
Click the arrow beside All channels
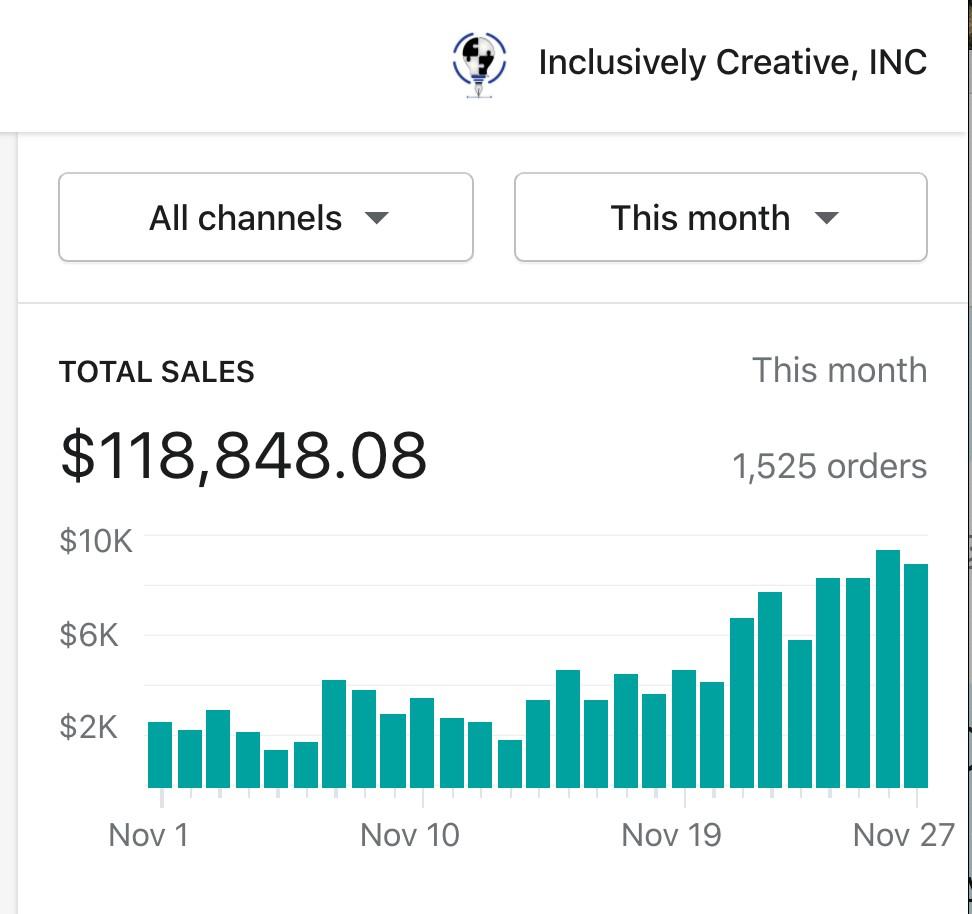[377, 218]
